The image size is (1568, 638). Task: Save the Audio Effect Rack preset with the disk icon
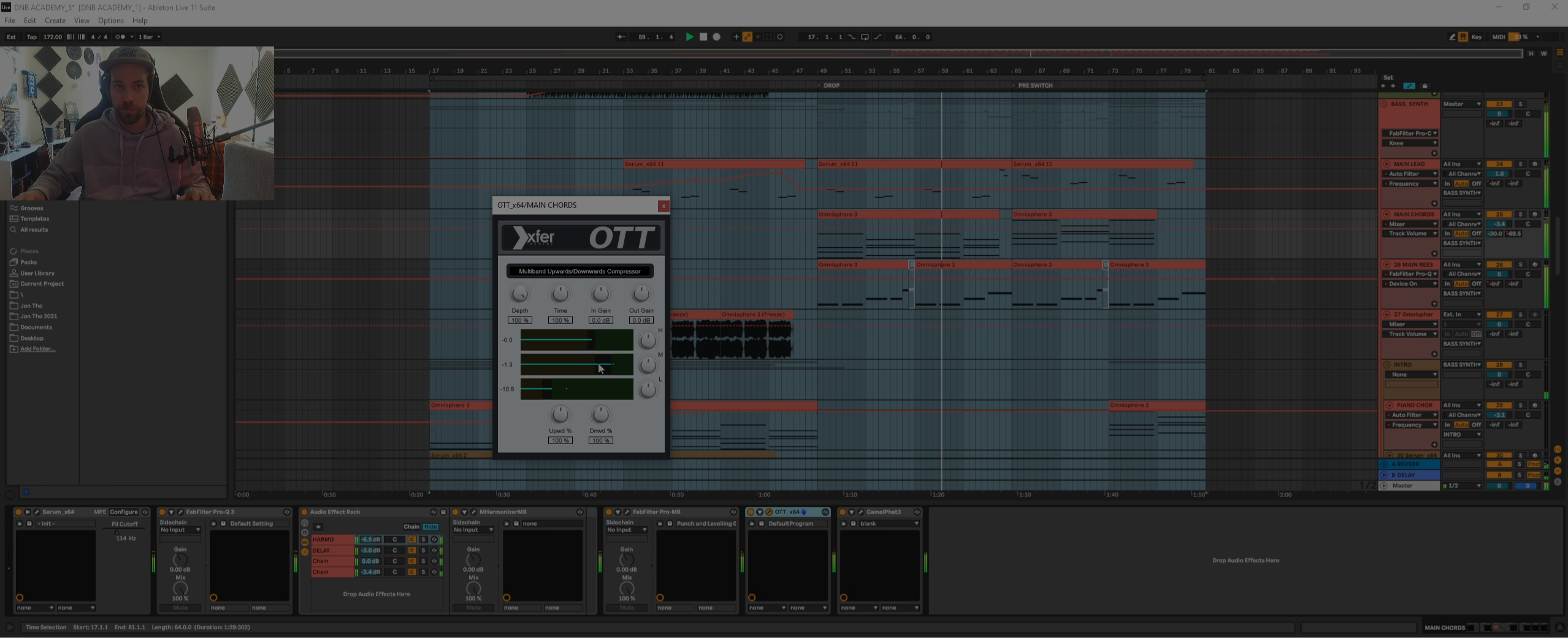443,512
